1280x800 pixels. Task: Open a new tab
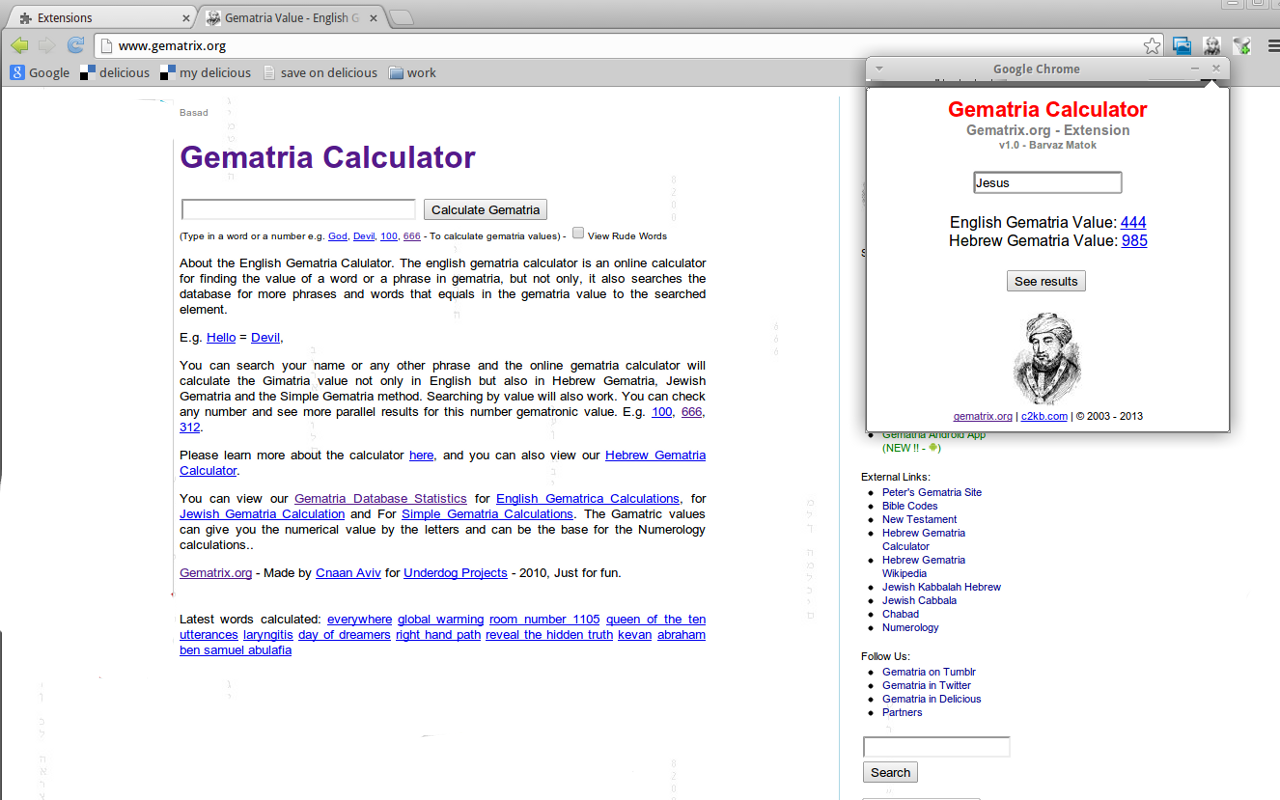(x=401, y=18)
